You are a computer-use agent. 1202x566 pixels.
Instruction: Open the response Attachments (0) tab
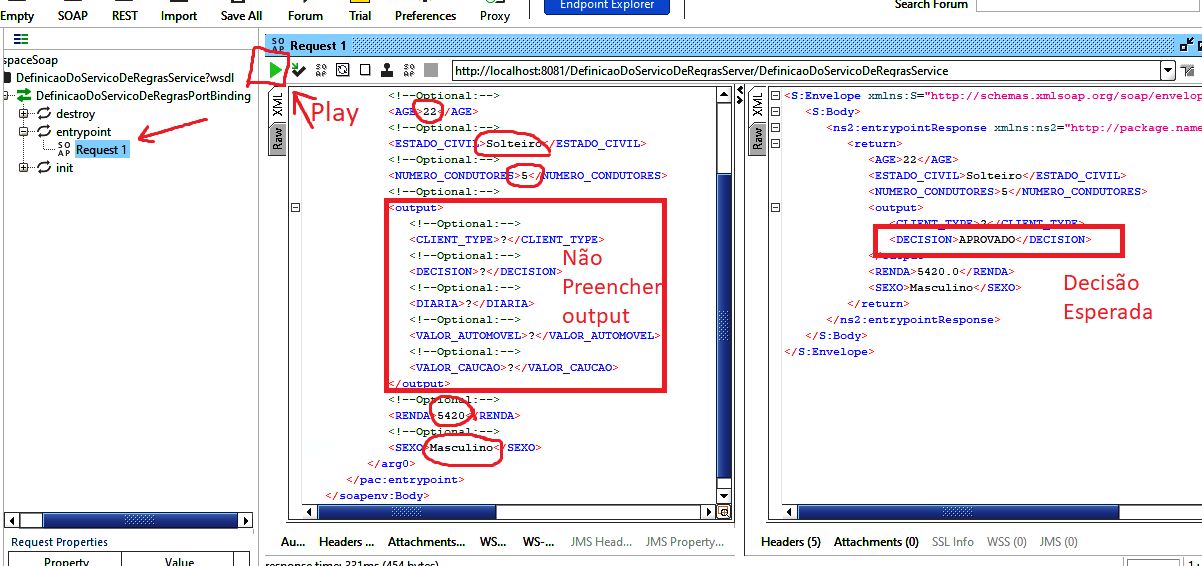(x=876, y=541)
